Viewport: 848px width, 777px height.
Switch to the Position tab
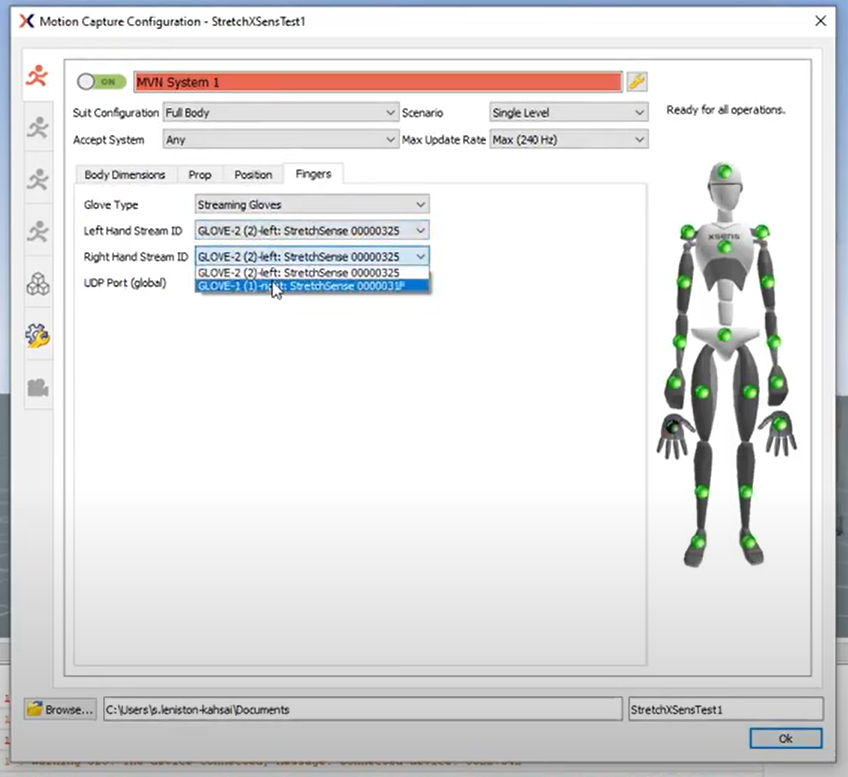tap(253, 175)
